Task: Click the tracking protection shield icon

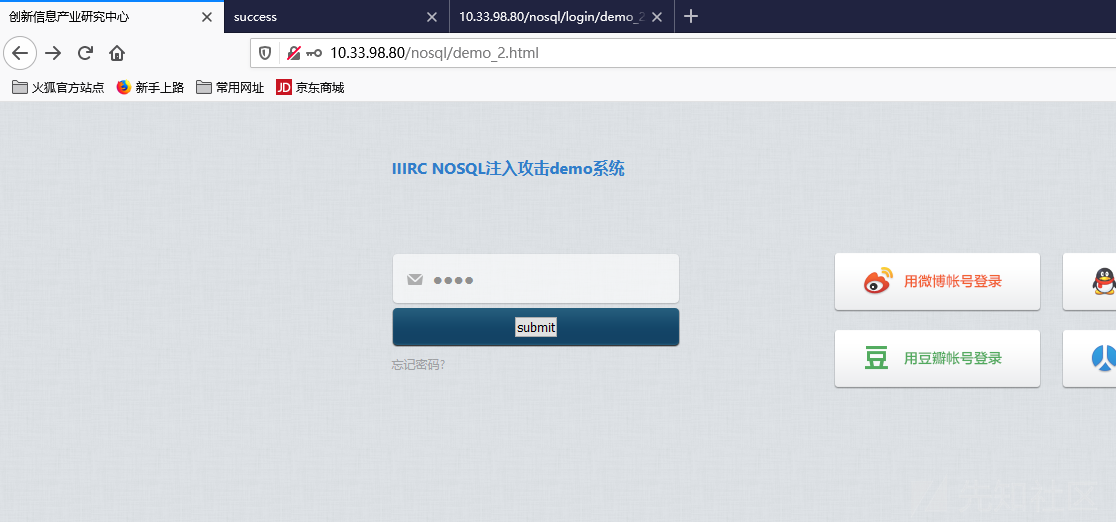Action: tap(266, 53)
